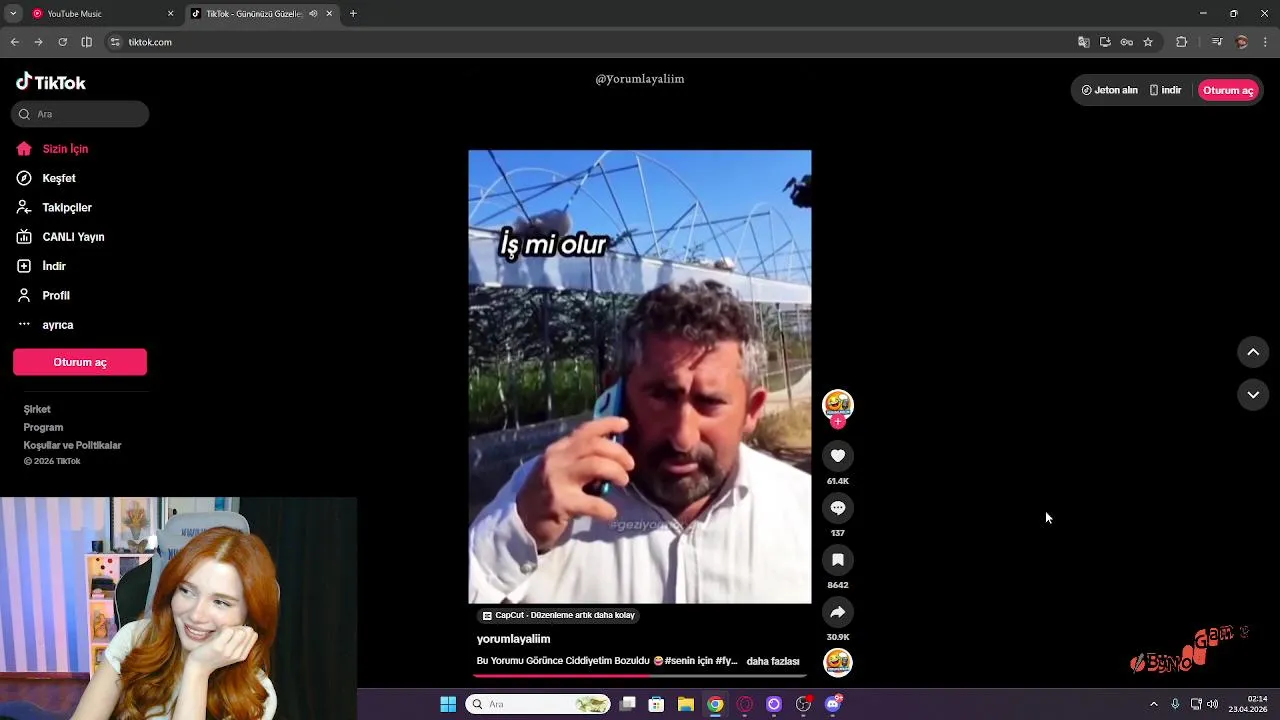Screen dimensions: 1280x720
Task: Open the sound disc below share count
Action: (838, 662)
